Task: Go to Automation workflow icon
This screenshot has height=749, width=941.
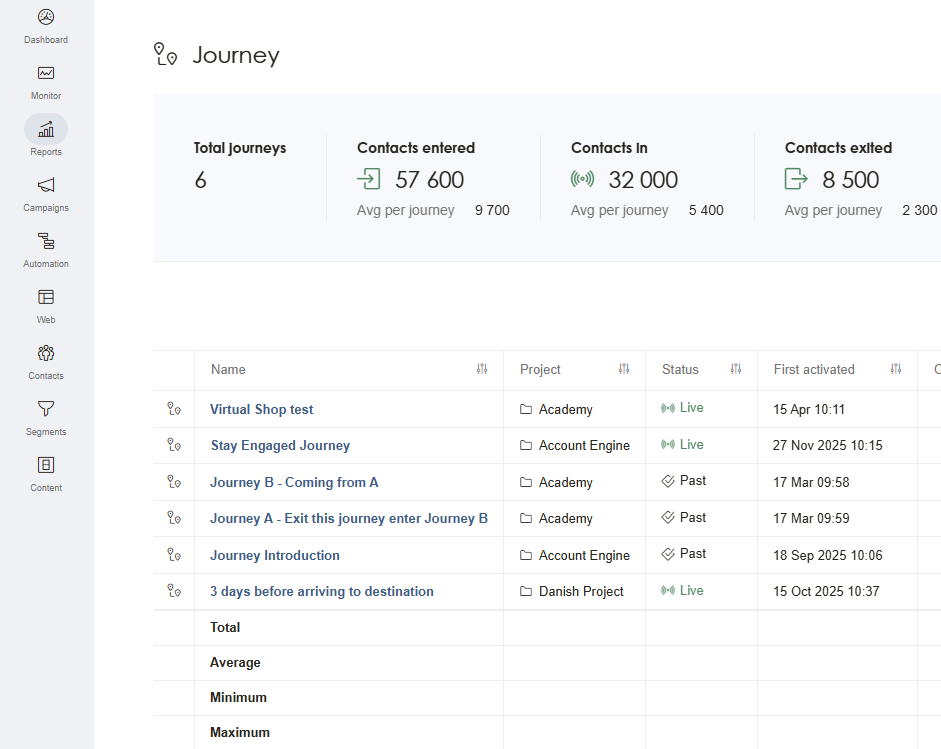Action: (46, 241)
